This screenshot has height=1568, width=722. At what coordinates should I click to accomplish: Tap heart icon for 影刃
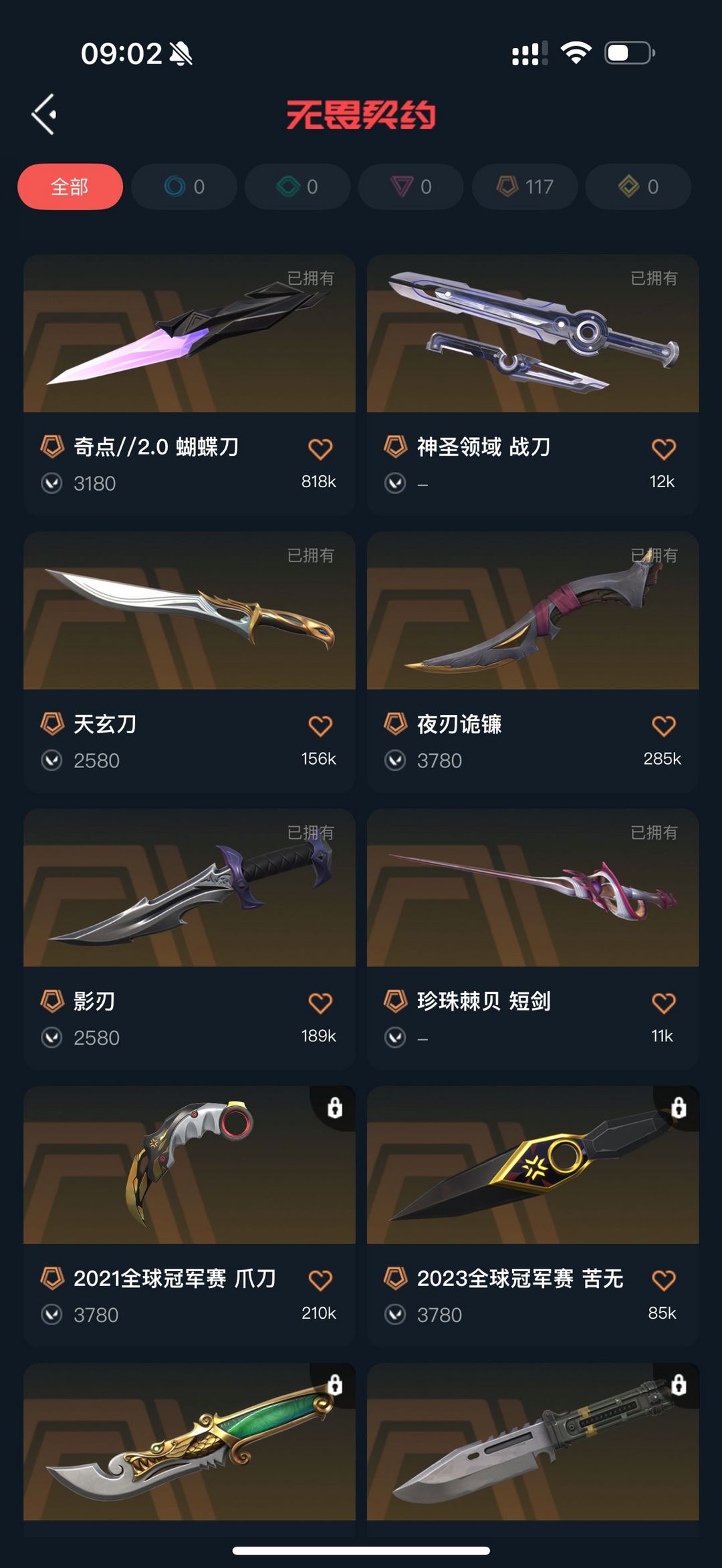coord(320,1003)
